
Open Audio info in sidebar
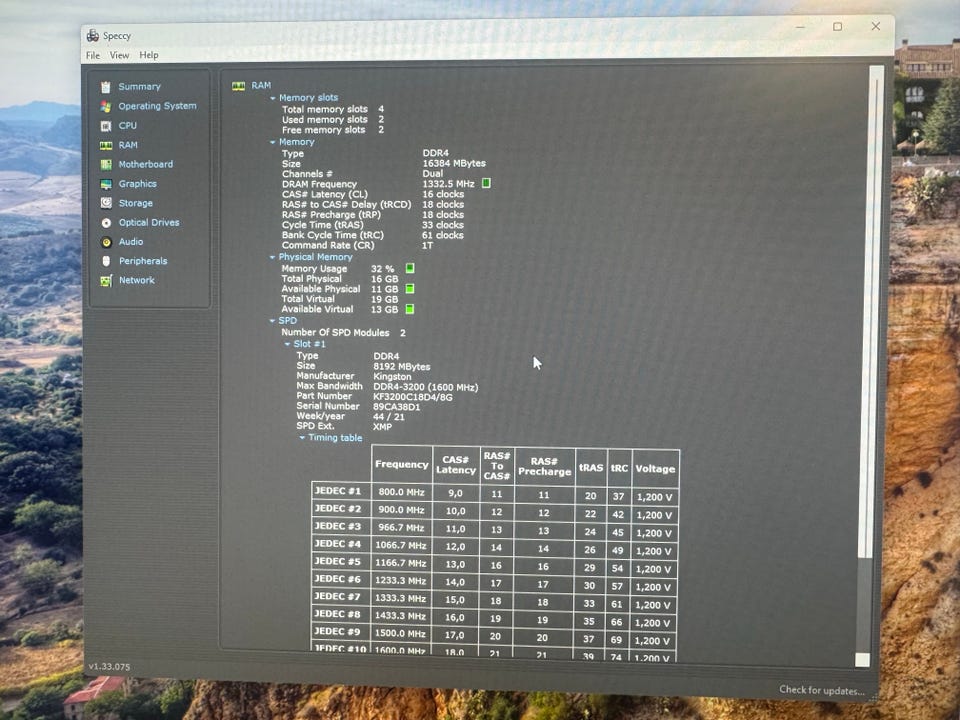tap(131, 242)
